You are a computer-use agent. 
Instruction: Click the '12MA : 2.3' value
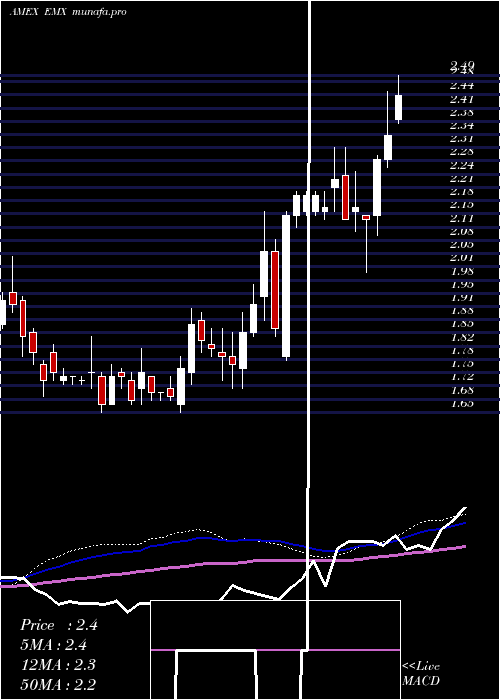click(x=58, y=665)
